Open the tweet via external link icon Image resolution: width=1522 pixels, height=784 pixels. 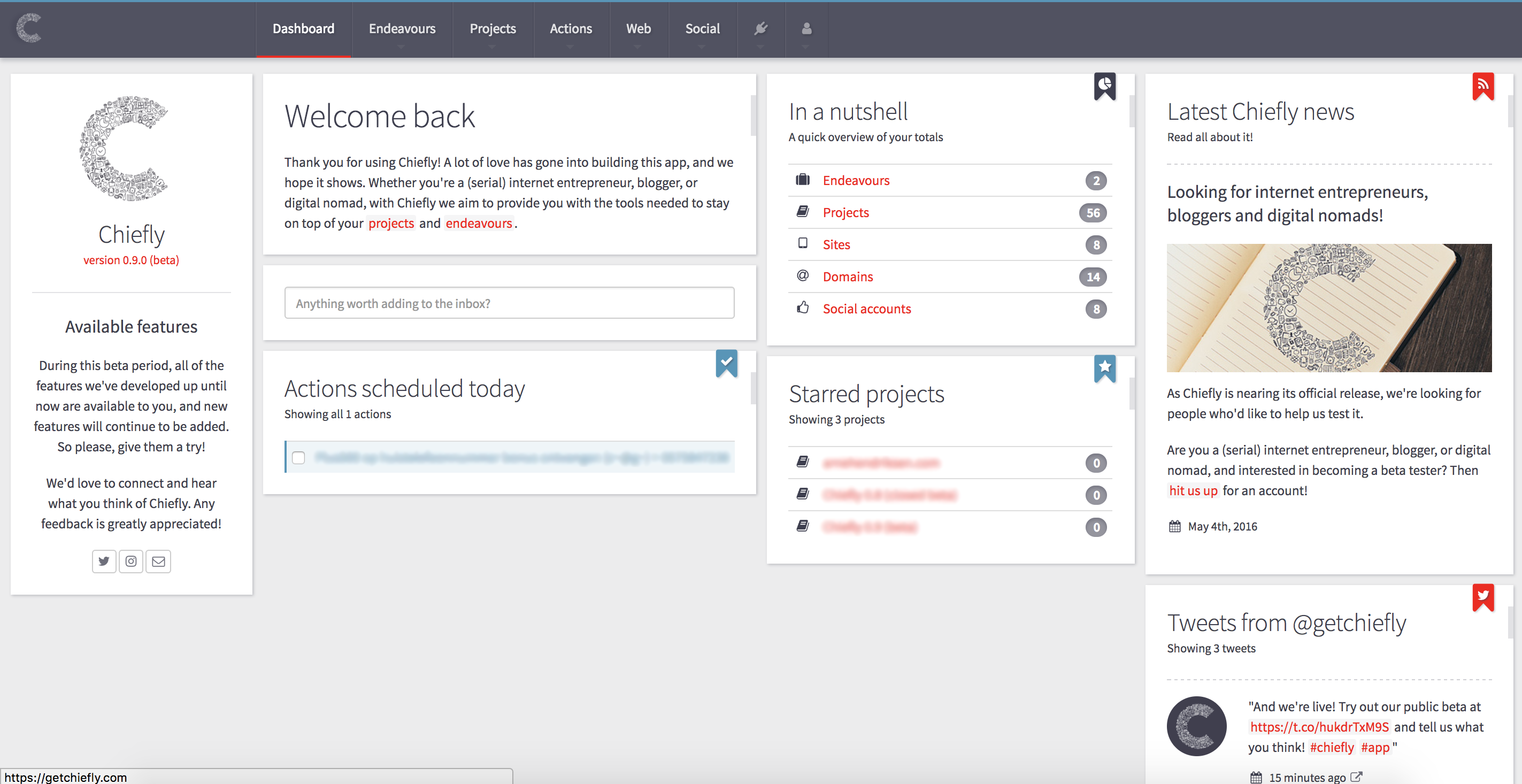click(1357, 777)
